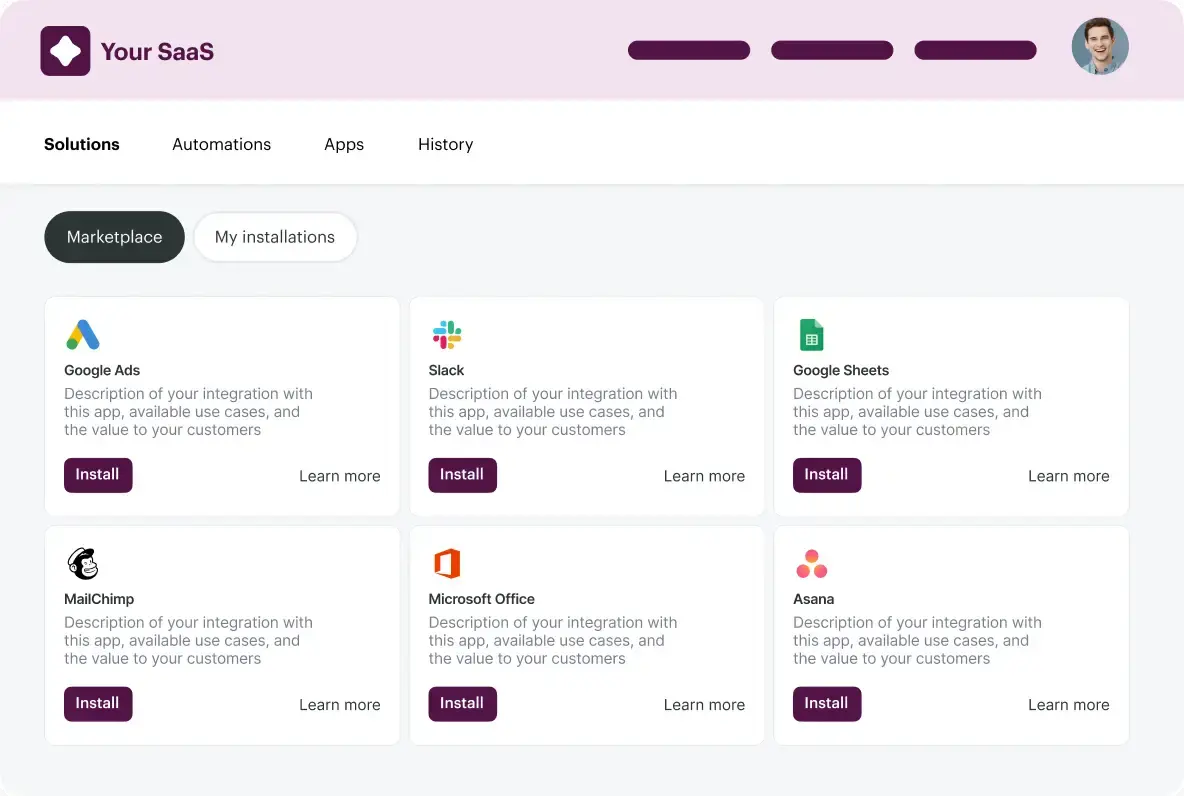Screen dimensions: 1184x796
Task: Install the Google Ads integration
Action: tap(98, 475)
